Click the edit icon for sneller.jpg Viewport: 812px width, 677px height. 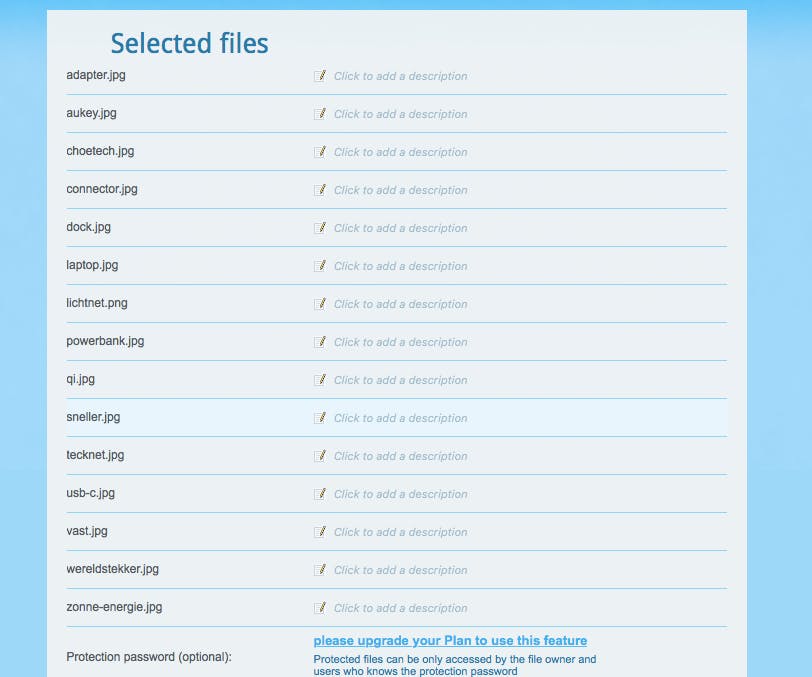point(320,417)
